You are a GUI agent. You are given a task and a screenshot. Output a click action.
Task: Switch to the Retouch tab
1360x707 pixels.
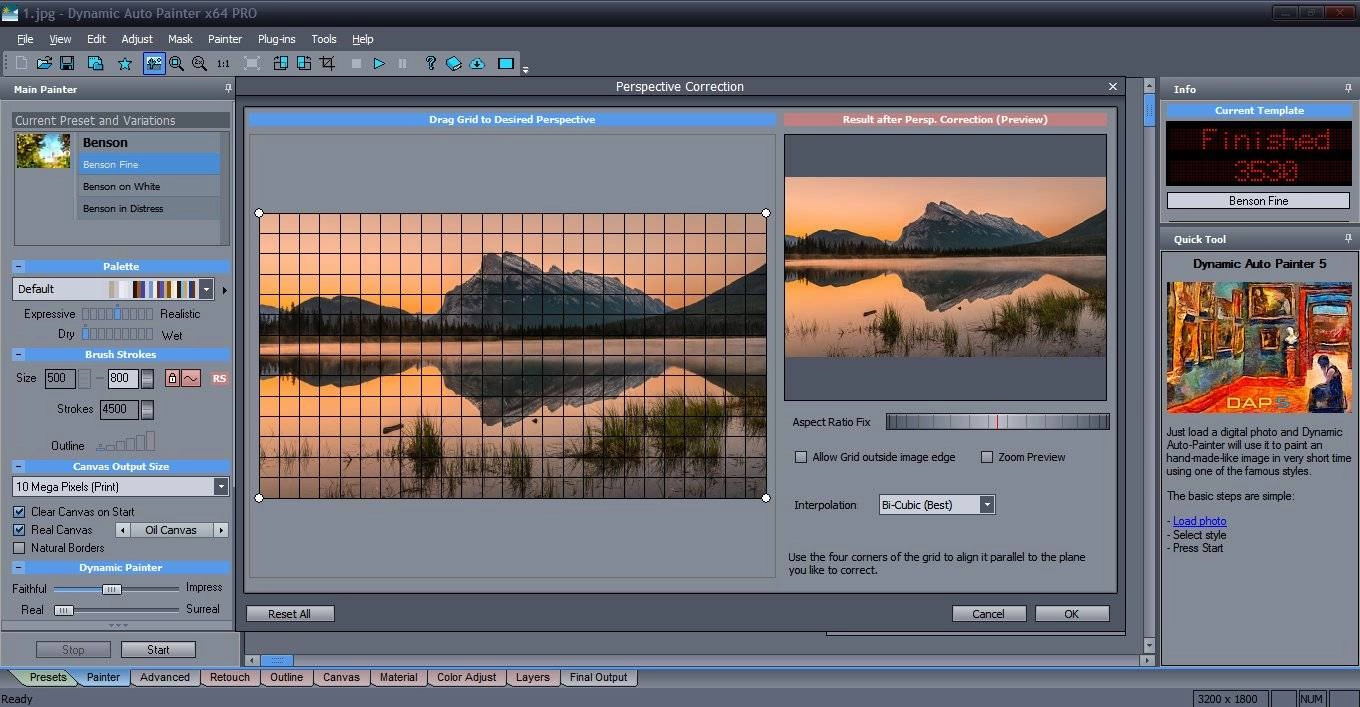coord(230,677)
